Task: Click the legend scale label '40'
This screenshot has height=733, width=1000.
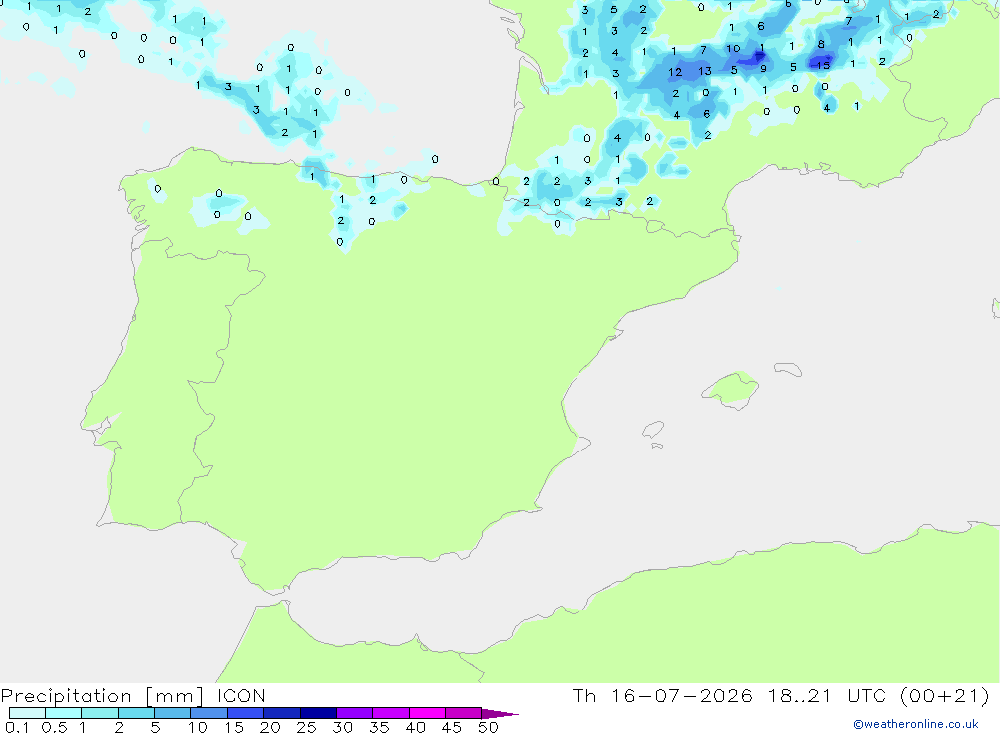Action: click(416, 727)
